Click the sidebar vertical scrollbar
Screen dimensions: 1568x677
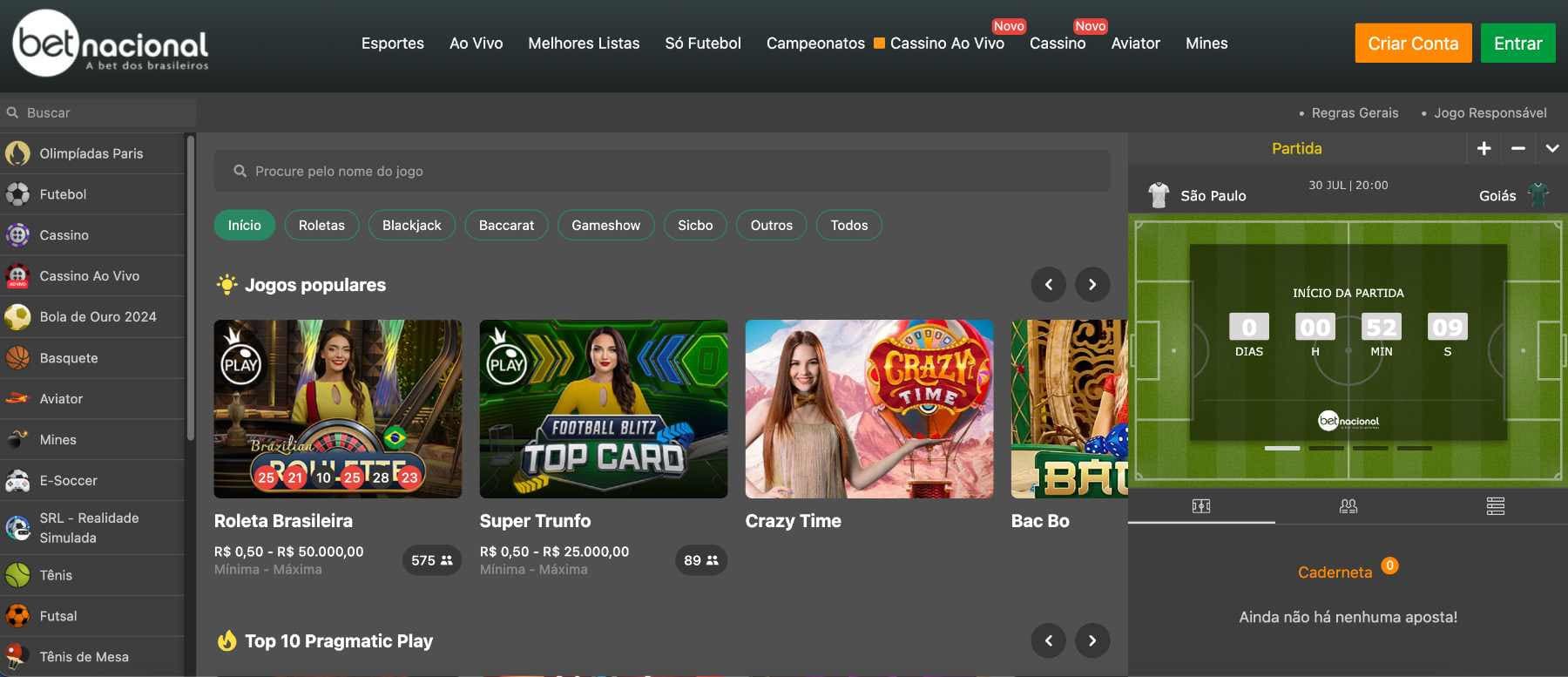point(190,288)
